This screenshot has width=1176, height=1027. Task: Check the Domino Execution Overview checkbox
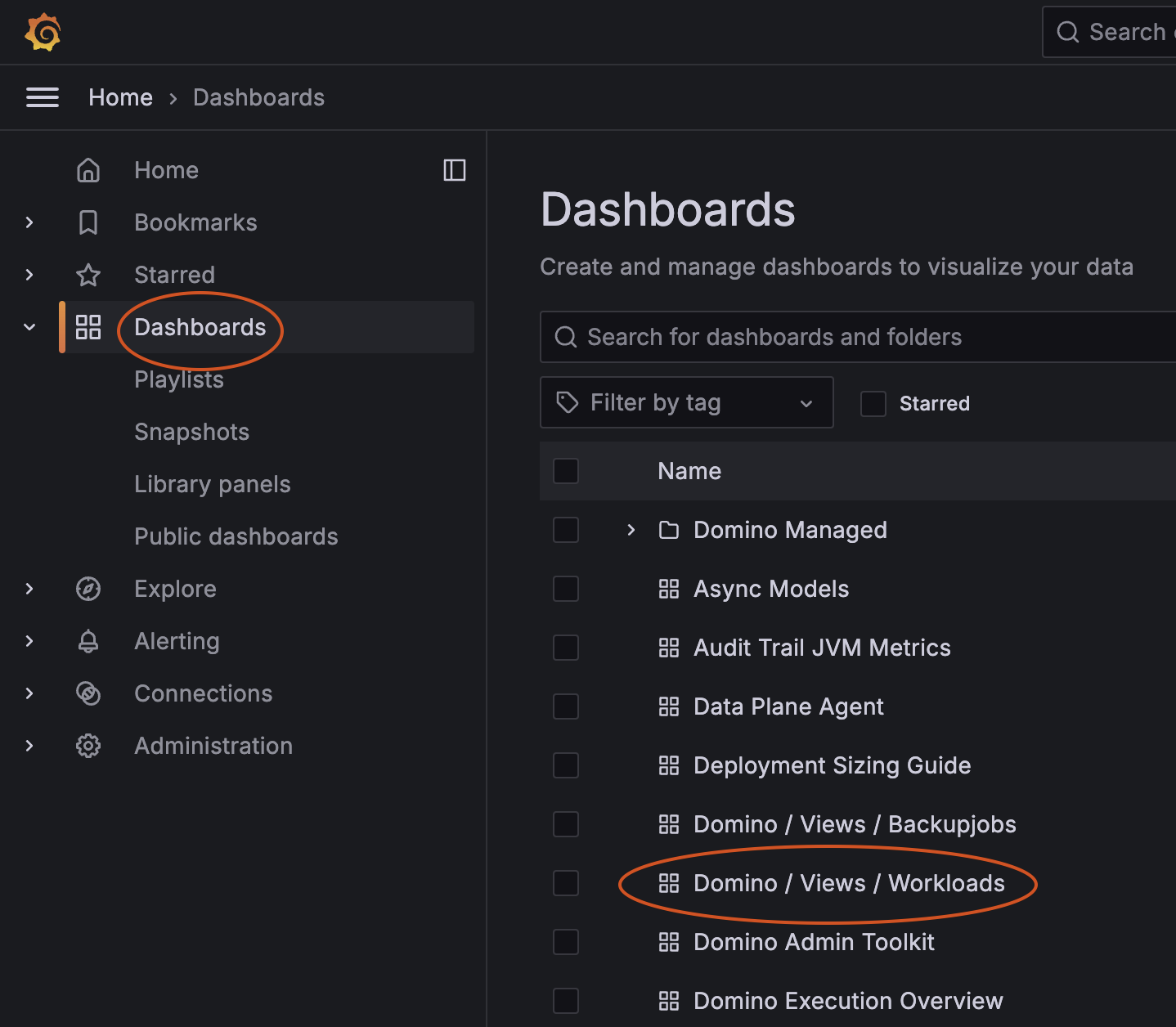pyautogui.click(x=566, y=1001)
